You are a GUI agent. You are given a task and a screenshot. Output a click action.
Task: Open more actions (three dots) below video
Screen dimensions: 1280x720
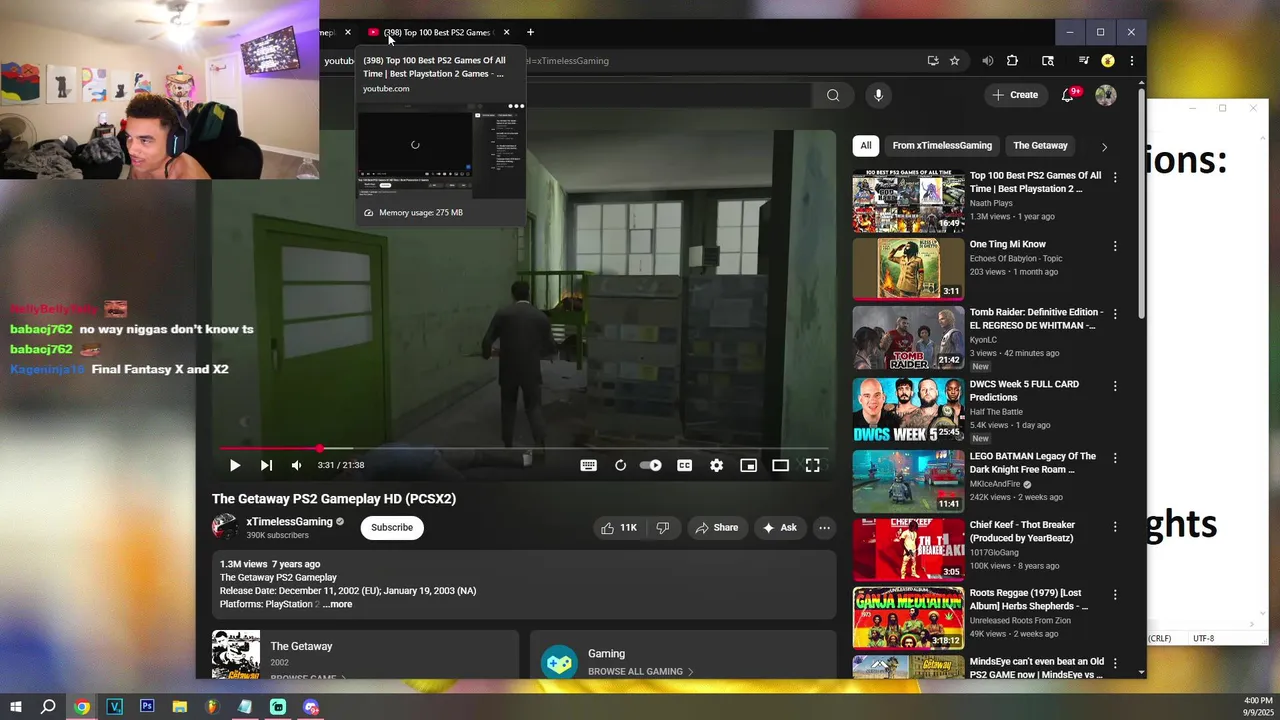(x=824, y=527)
